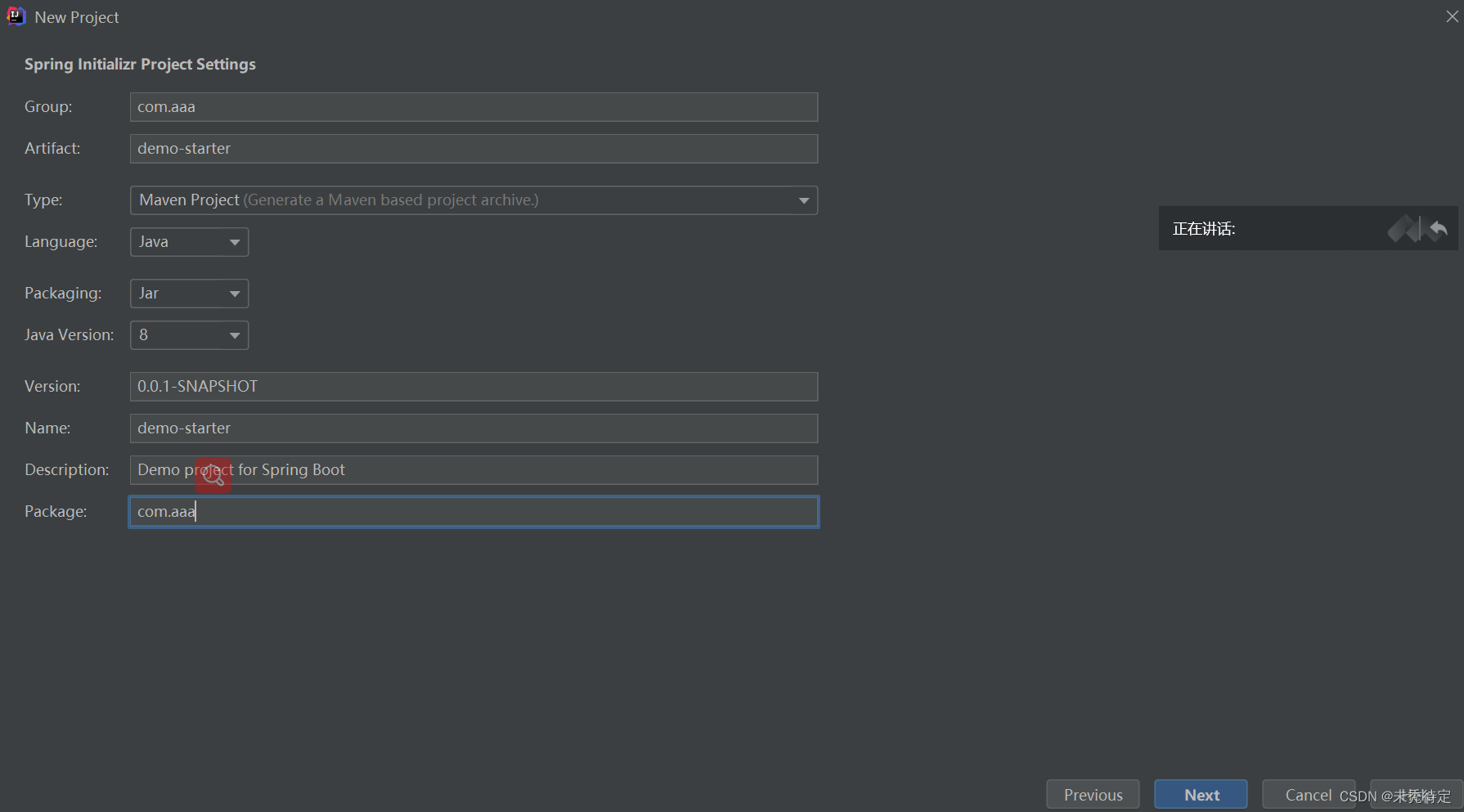The height and width of the screenshot is (812, 1464).
Task: Open the Type dropdown showing Maven Project
Action: (474, 200)
